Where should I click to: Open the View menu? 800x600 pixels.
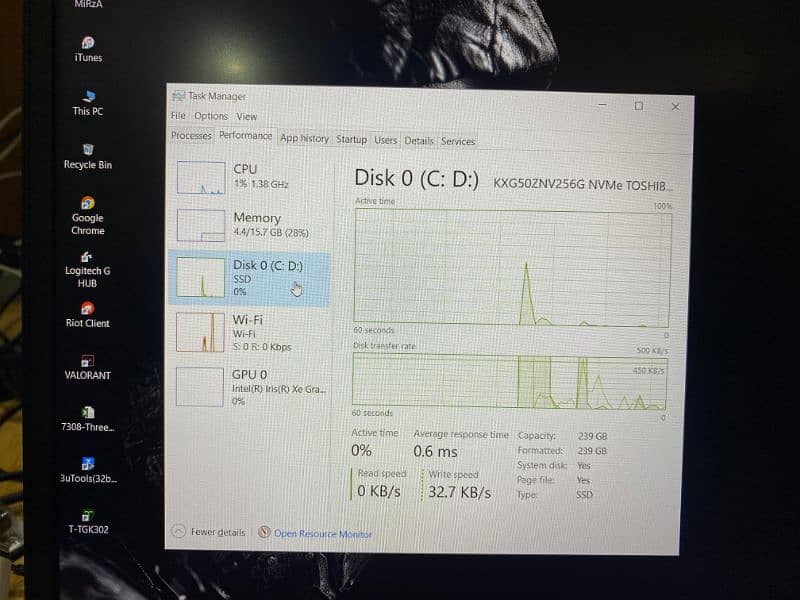point(247,116)
